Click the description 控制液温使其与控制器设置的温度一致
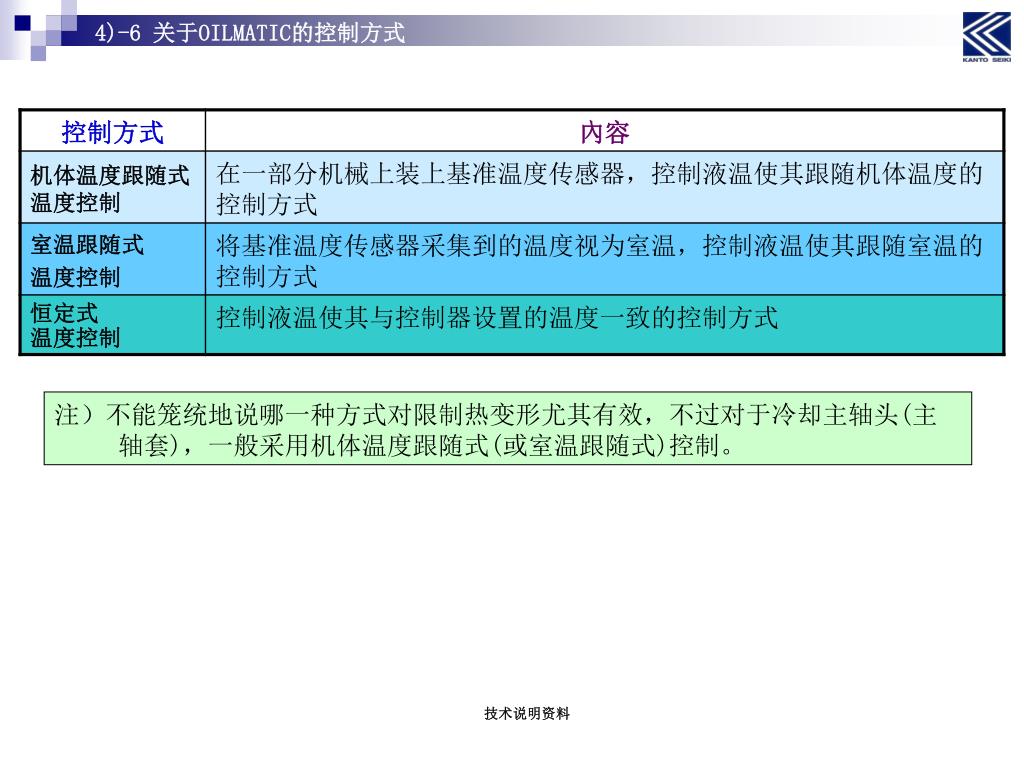 [x=604, y=325]
